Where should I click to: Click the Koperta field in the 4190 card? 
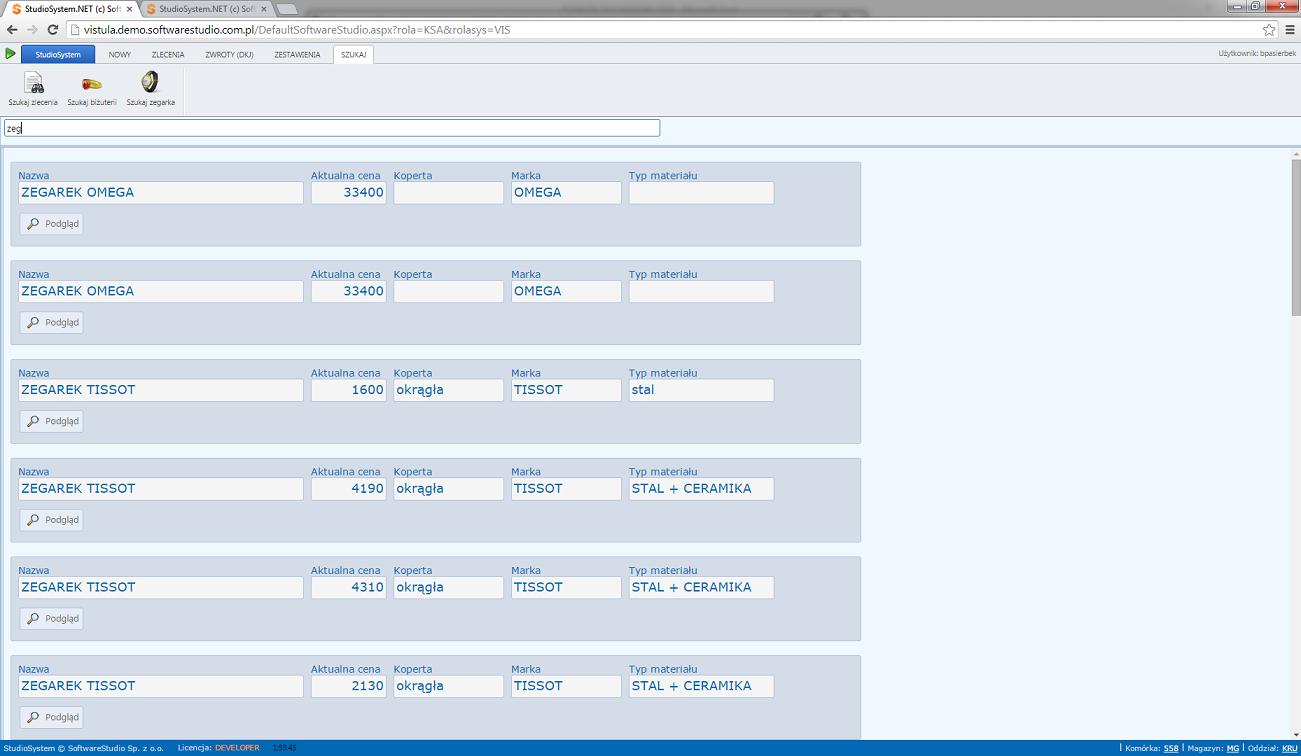click(x=448, y=489)
